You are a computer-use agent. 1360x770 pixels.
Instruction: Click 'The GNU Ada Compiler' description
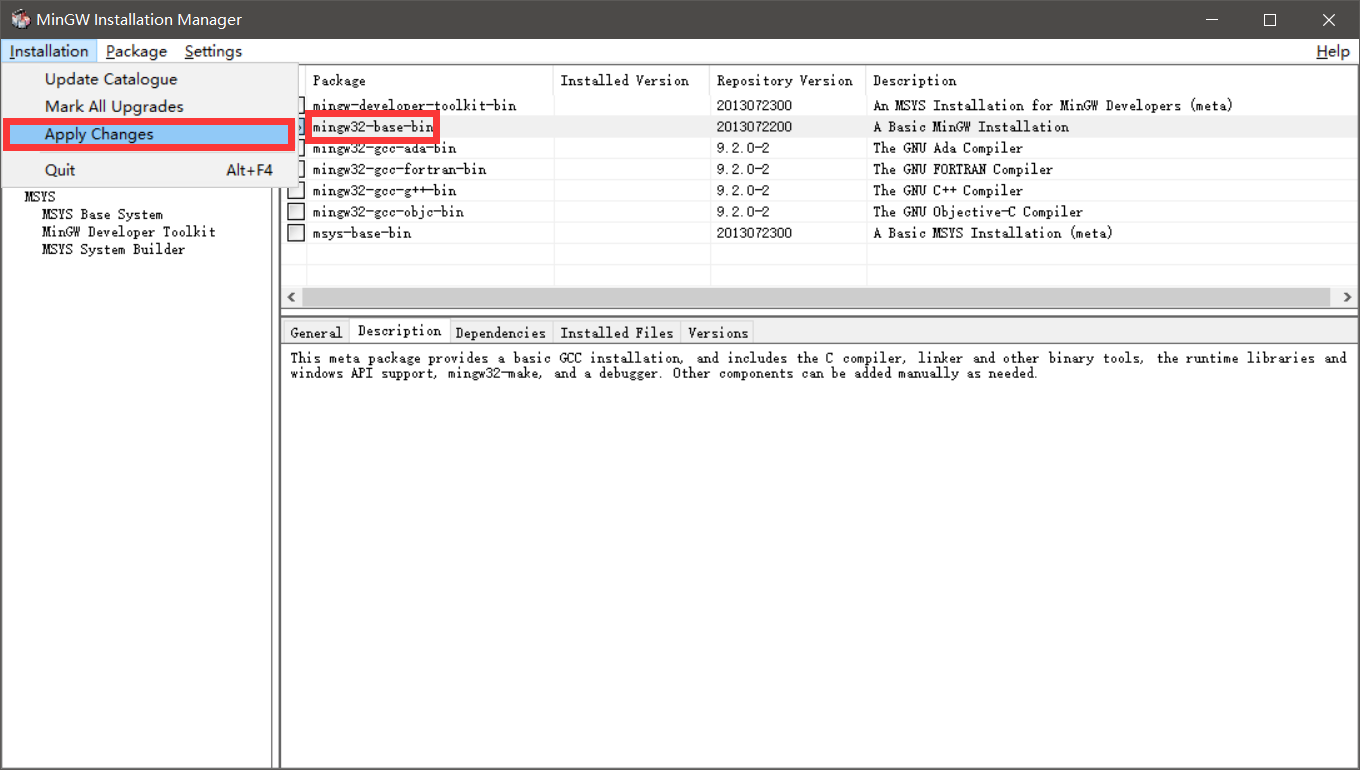948,148
